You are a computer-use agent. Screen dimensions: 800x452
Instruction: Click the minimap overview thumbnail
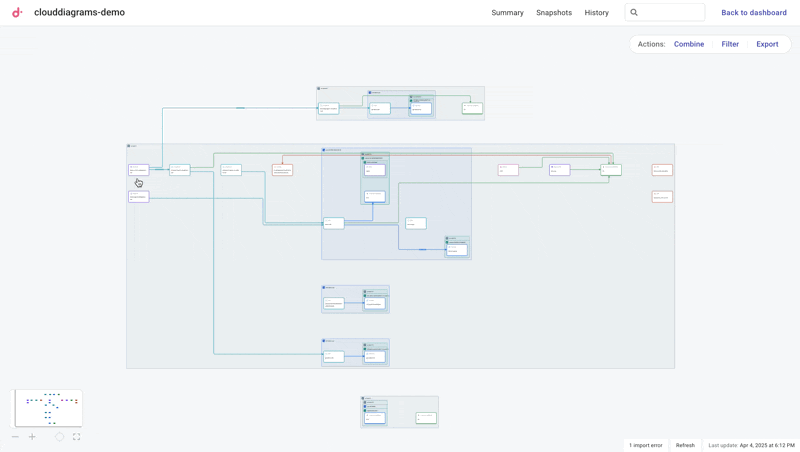point(47,408)
